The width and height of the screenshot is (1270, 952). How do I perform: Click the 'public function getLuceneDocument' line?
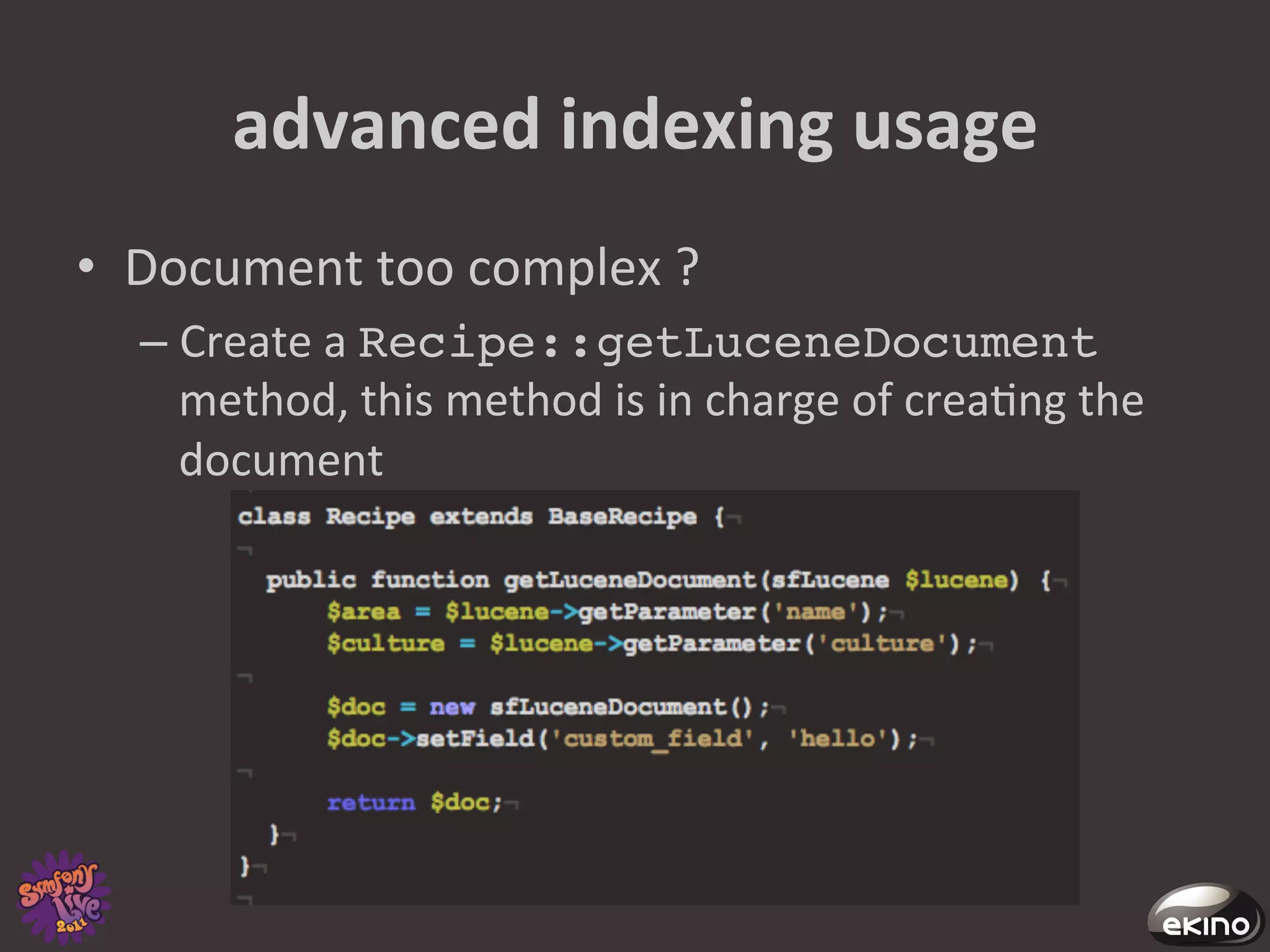pos(659,581)
